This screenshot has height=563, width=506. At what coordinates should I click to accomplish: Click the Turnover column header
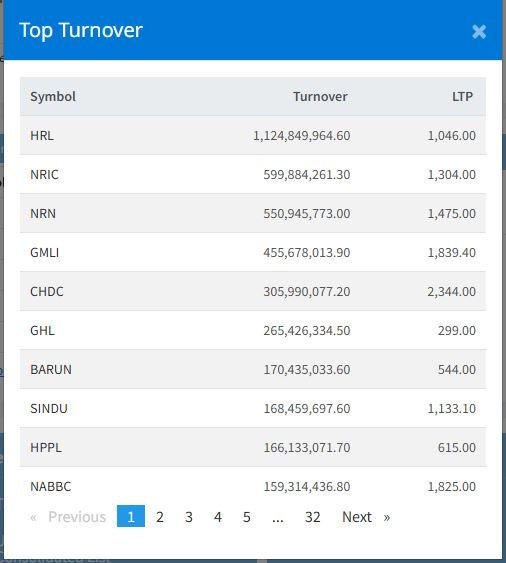(x=320, y=97)
